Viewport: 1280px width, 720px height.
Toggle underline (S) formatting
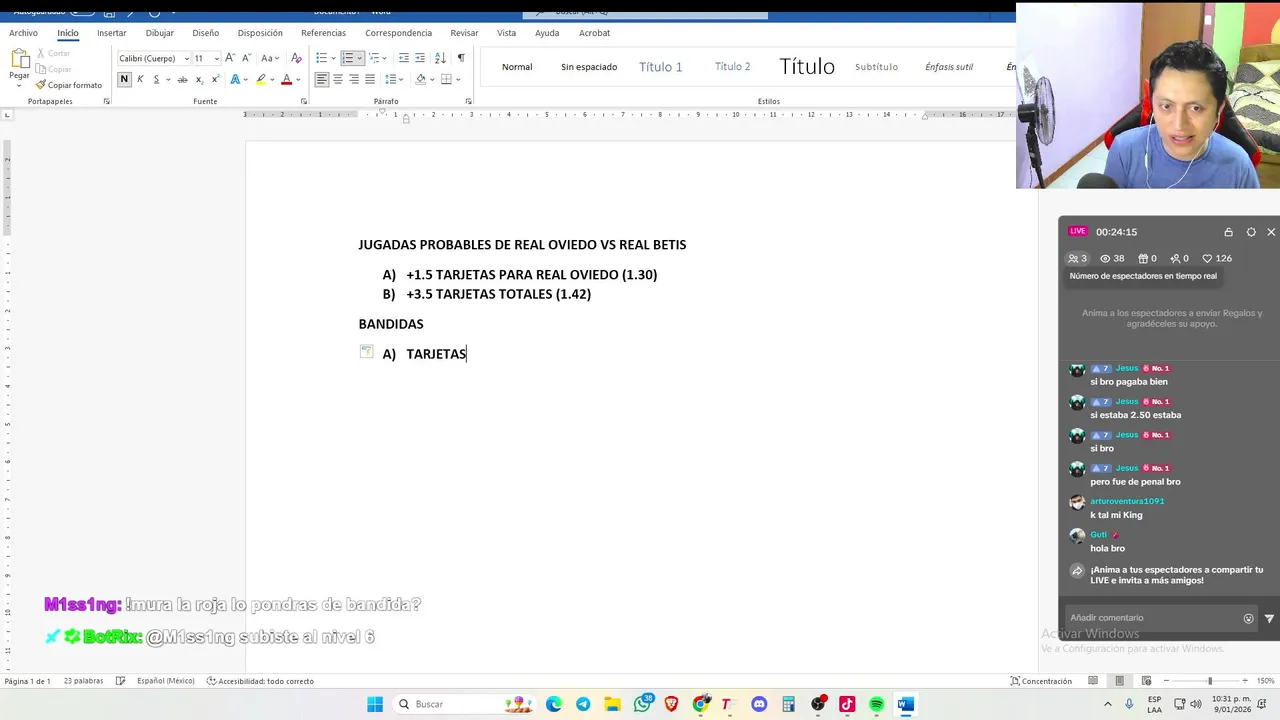(x=155, y=79)
